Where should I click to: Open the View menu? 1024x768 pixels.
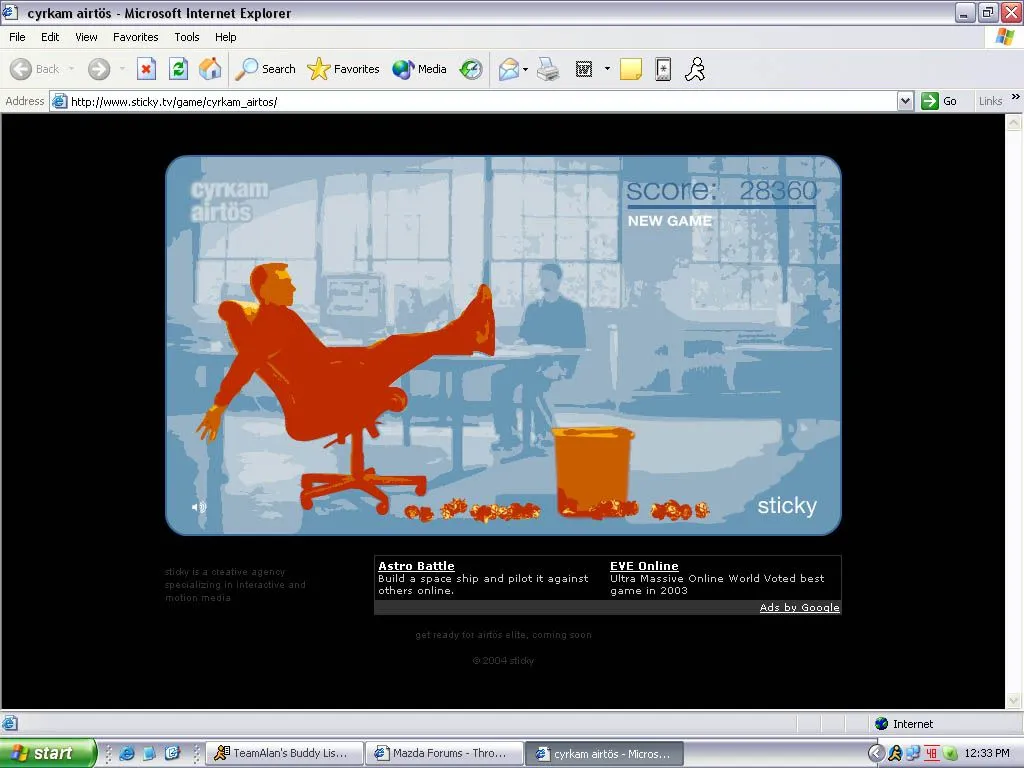[x=86, y=37]
